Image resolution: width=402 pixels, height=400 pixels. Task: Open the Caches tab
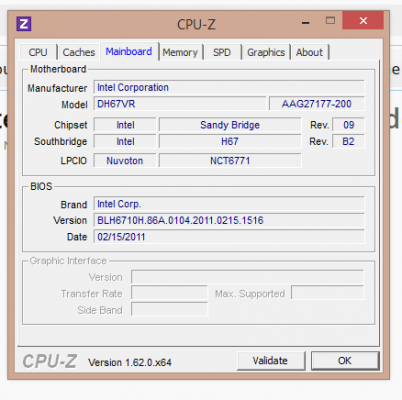[x=79, y=52]
